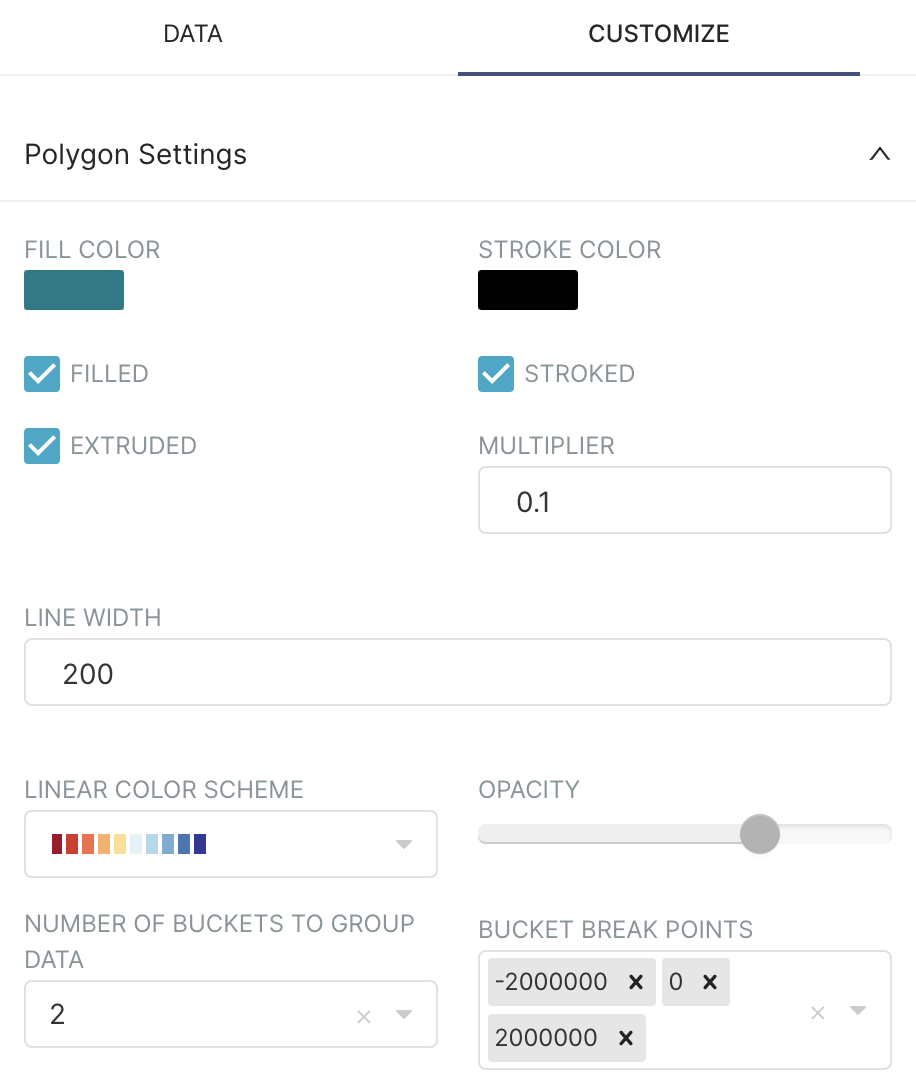The height and width of the screenshot is (1088, 916).
Task: Click into the Line Width field
Action: coord(457,673)
